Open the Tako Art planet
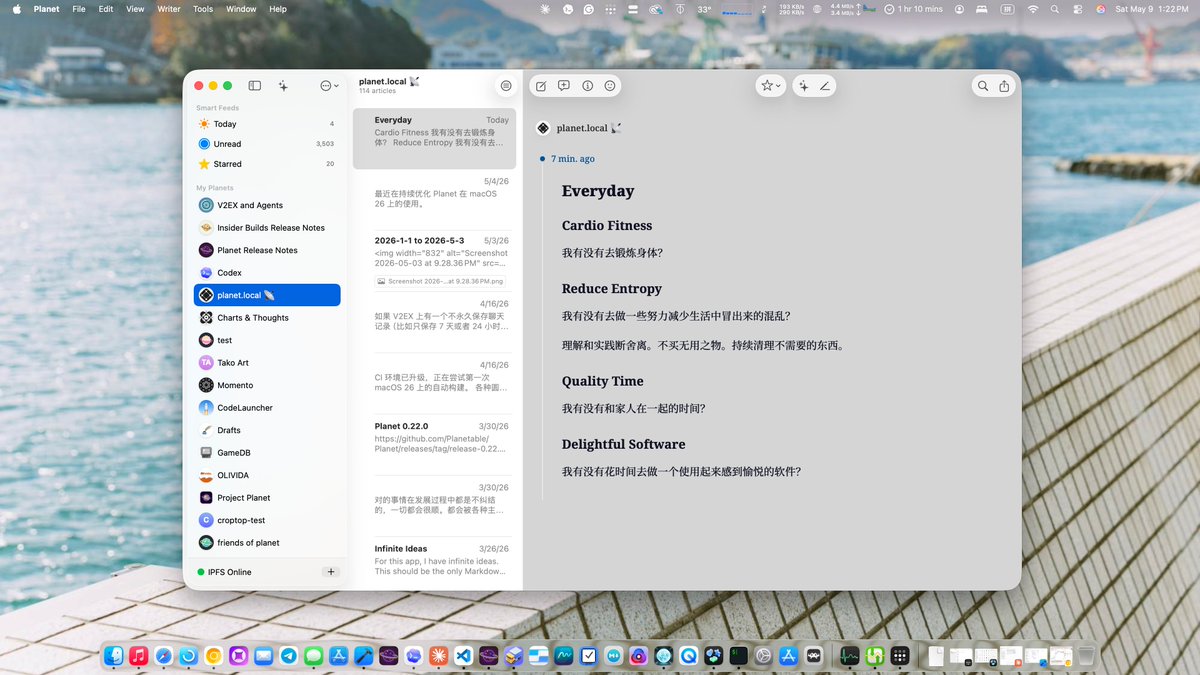The height and width of the screenshot is (675, 1200). point(267,363)
